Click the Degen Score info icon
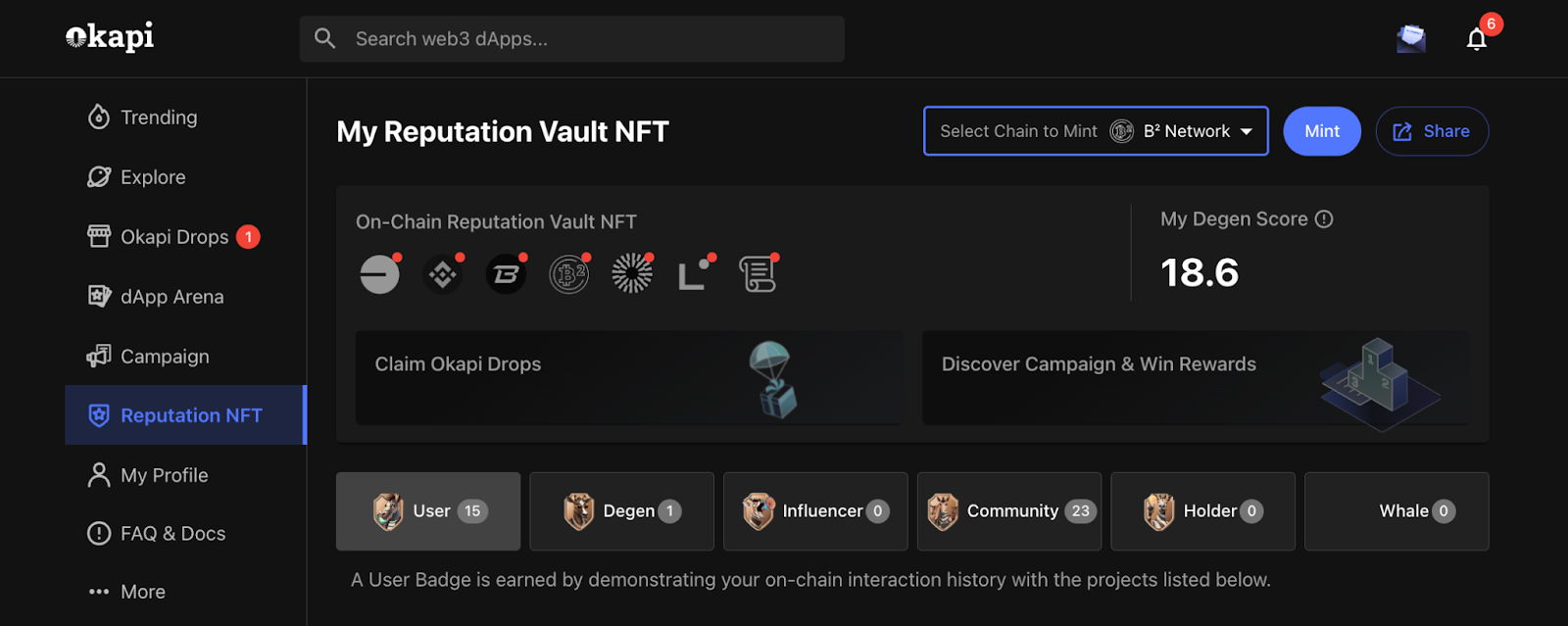Viewport: 1568px width, 626px height. point(1324,219)
